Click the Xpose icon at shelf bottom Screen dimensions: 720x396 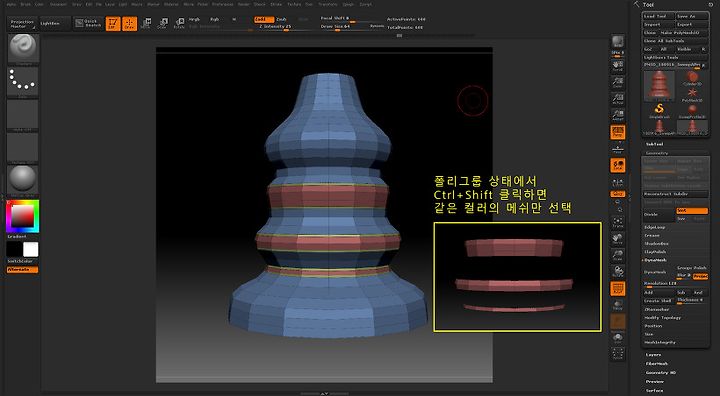click(618, 354)
